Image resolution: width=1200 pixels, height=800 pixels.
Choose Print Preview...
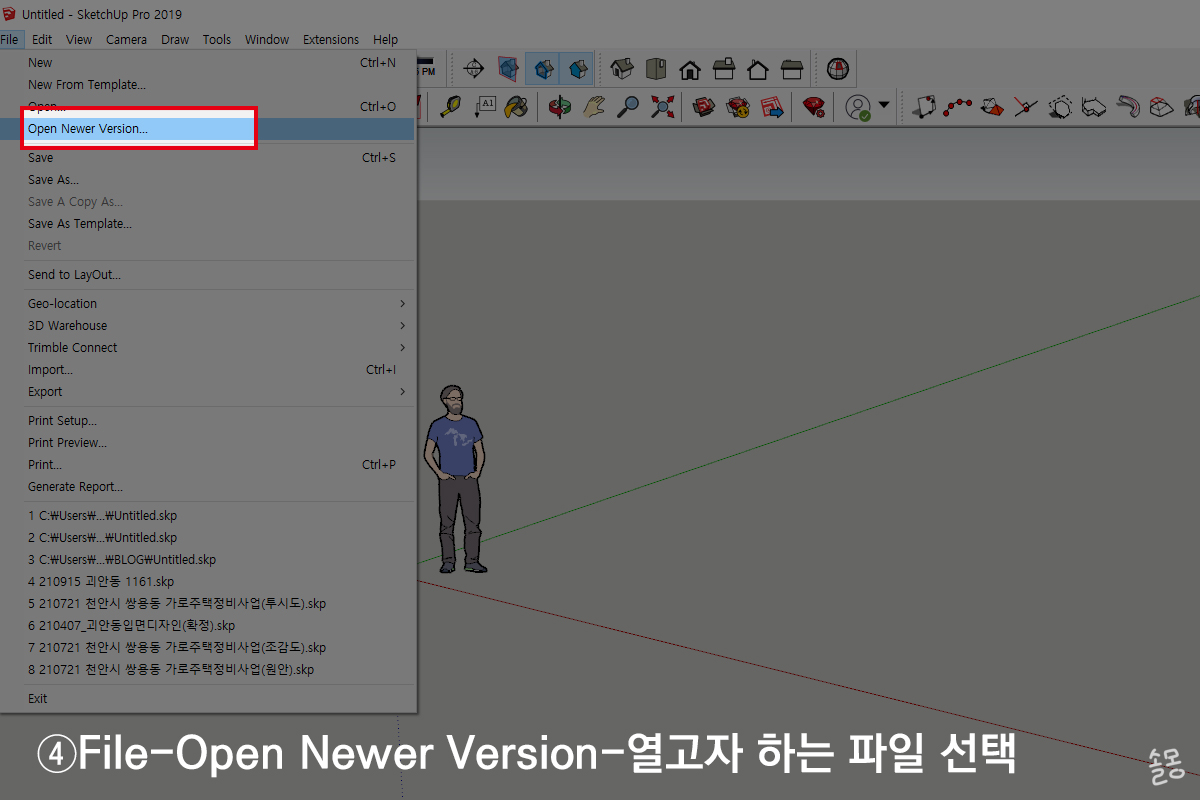tap(208, 442)
